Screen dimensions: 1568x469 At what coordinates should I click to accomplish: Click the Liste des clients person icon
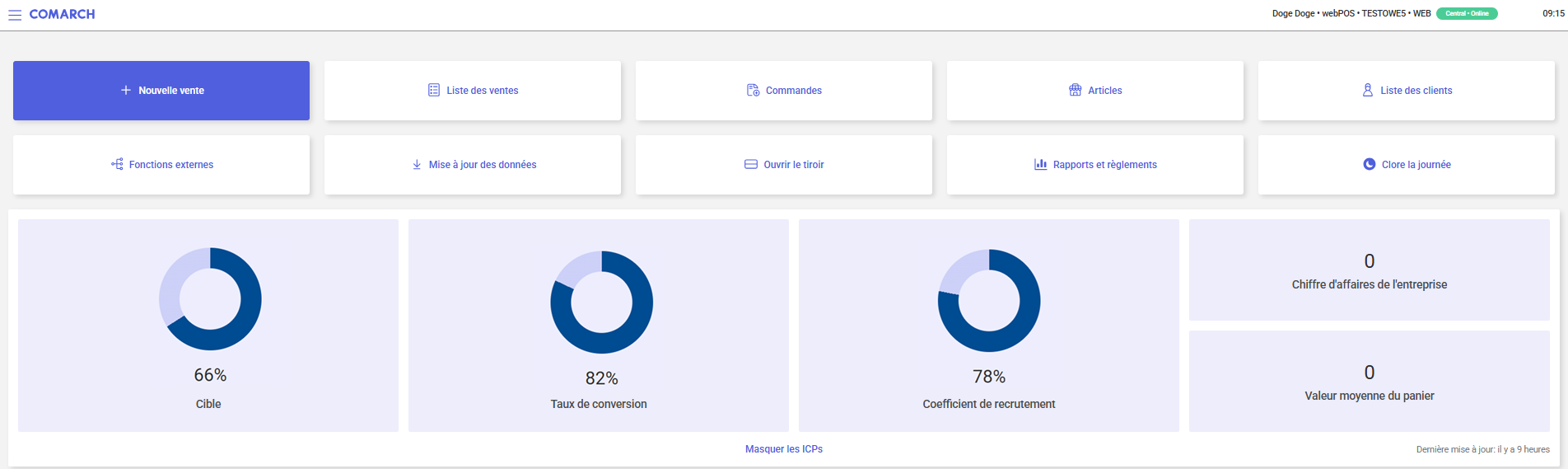coord(1368,90)
